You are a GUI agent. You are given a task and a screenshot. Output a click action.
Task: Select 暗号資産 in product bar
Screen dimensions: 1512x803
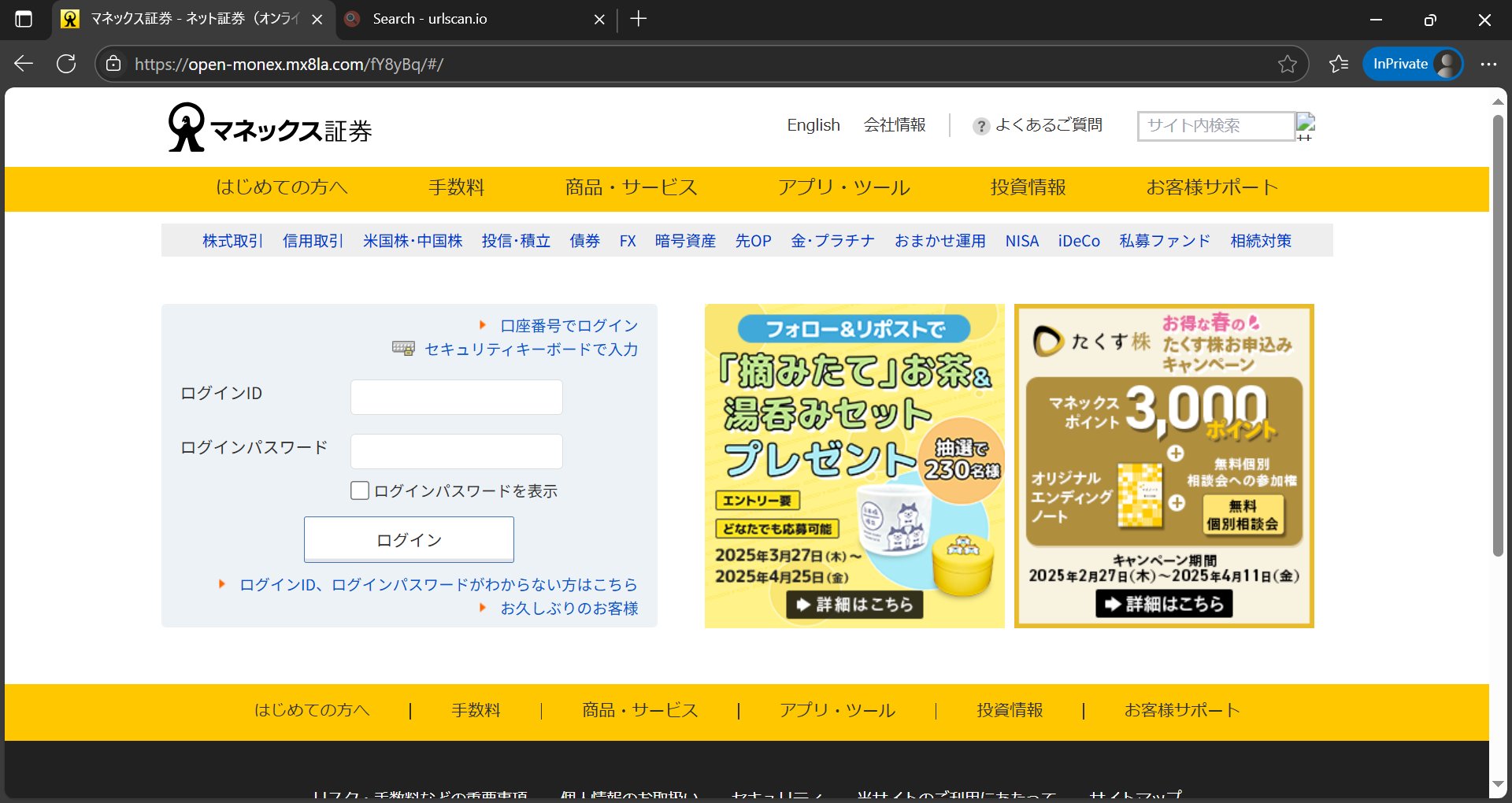pyautogui.click(x=685, y=241)
